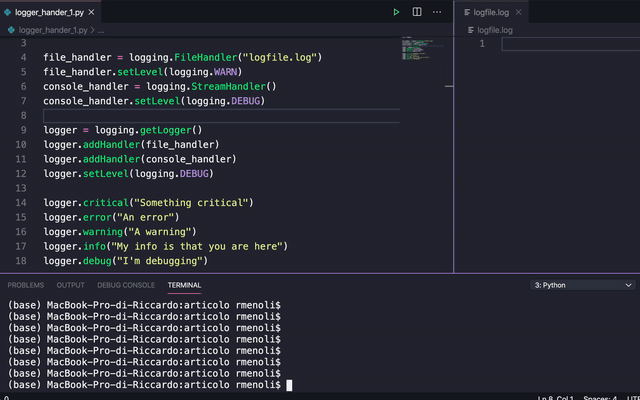Viewport: 640px width, 400px height.
Task: Click the file icon in logfile.log breadcrumb
Action: (x=471, y=30)
